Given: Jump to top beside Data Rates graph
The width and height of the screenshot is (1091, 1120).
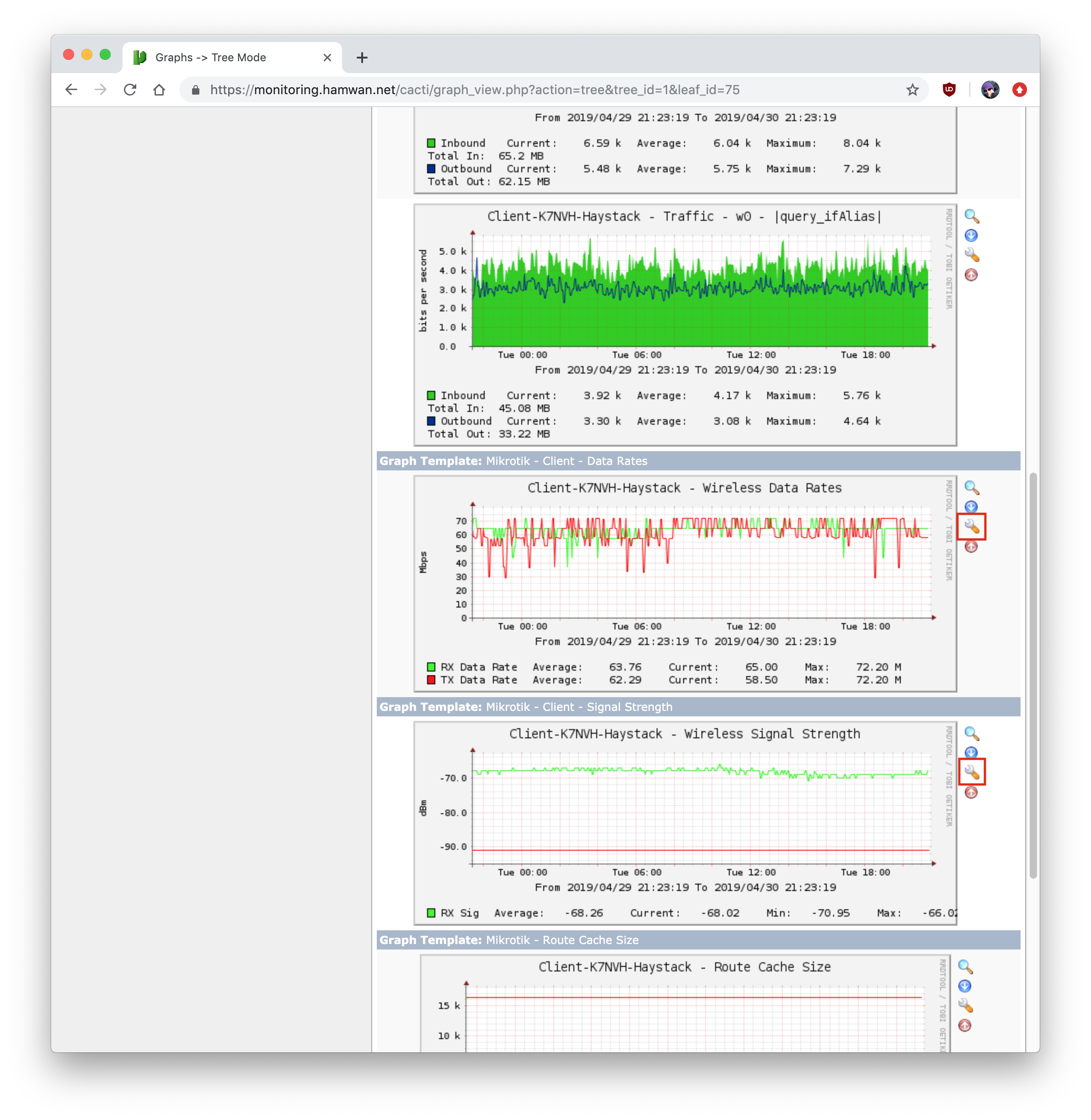Looking at the screenshot, I should 971,547.
